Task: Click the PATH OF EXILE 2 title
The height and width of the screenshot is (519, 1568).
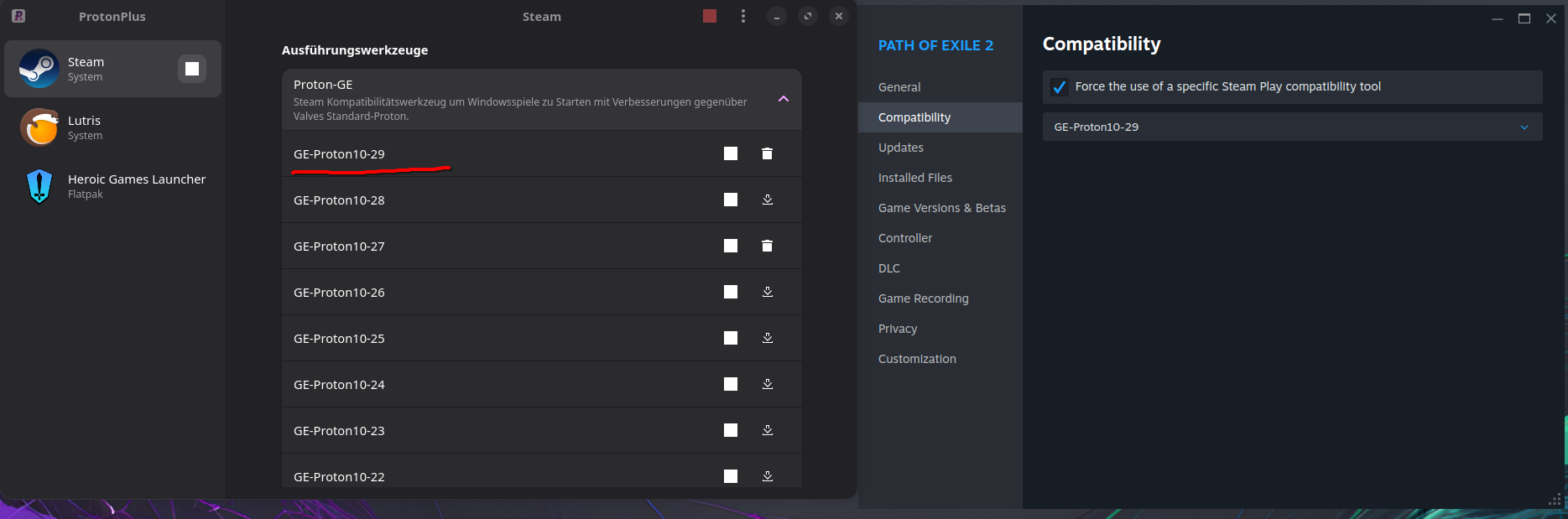Action: coord(935,45)
